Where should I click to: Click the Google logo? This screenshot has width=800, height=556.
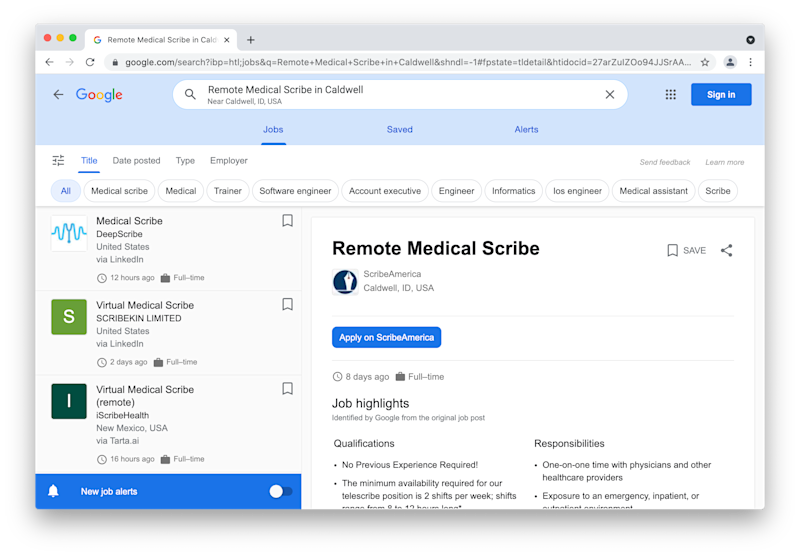[x=99, y=94]
